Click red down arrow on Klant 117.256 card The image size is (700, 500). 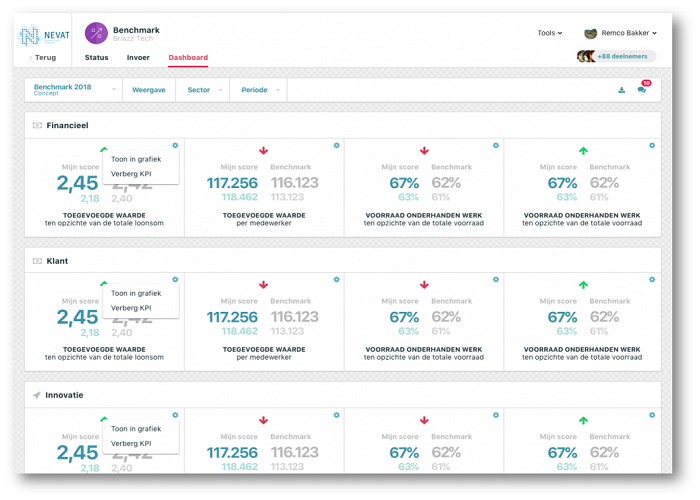click(263, 285)
